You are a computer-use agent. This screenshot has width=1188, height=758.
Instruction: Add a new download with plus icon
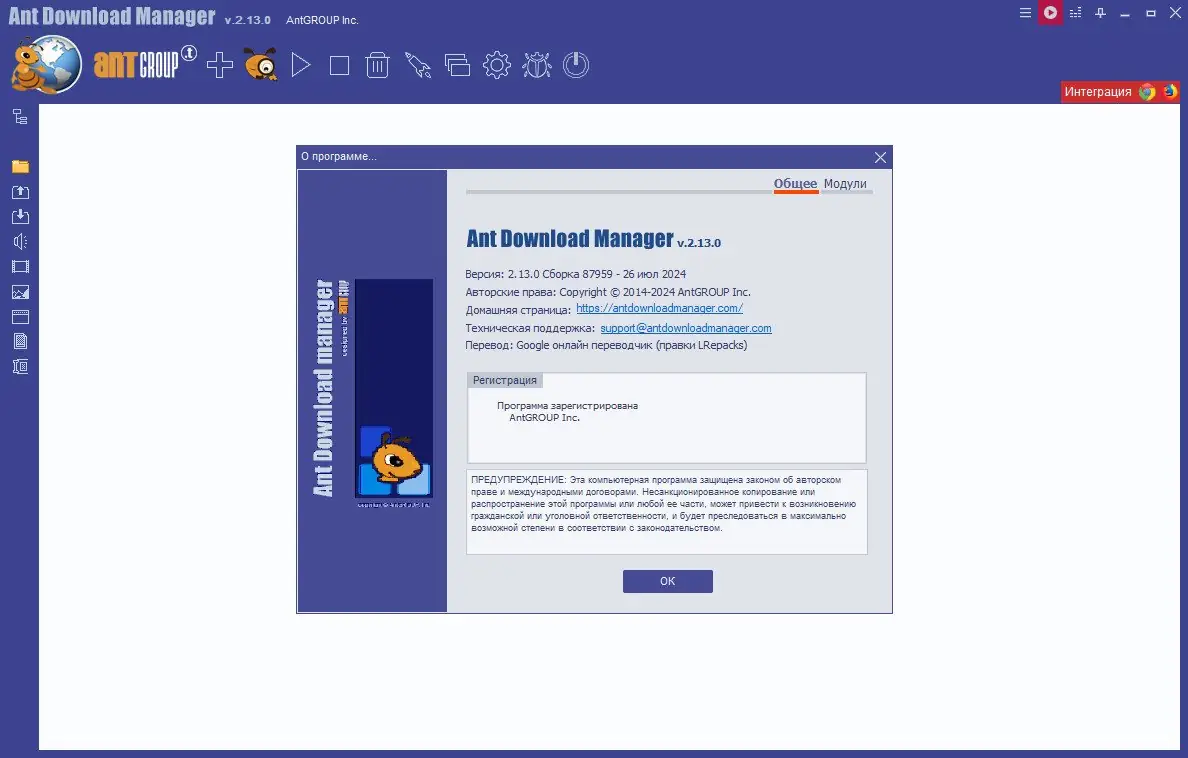click(220, 65)
